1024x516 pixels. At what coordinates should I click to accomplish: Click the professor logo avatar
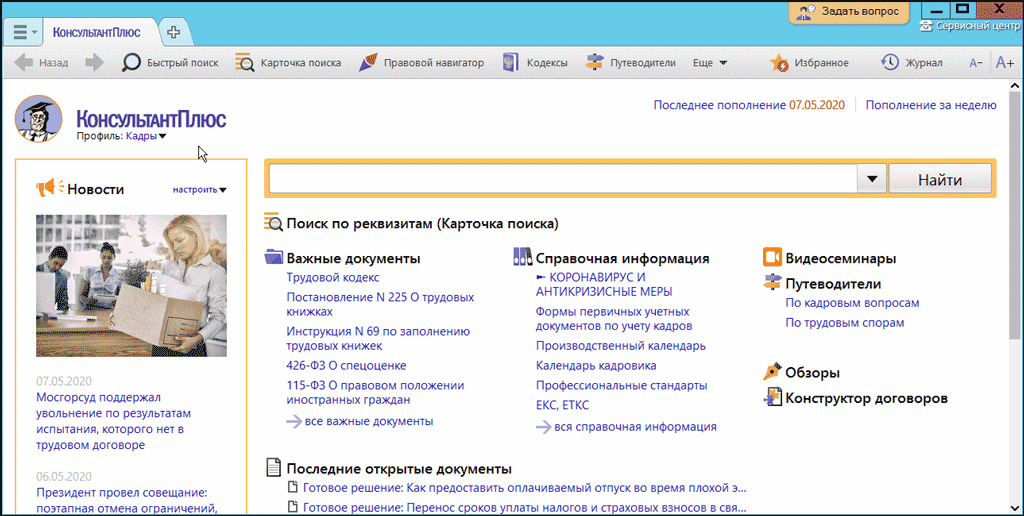click(x=39, y=119)
